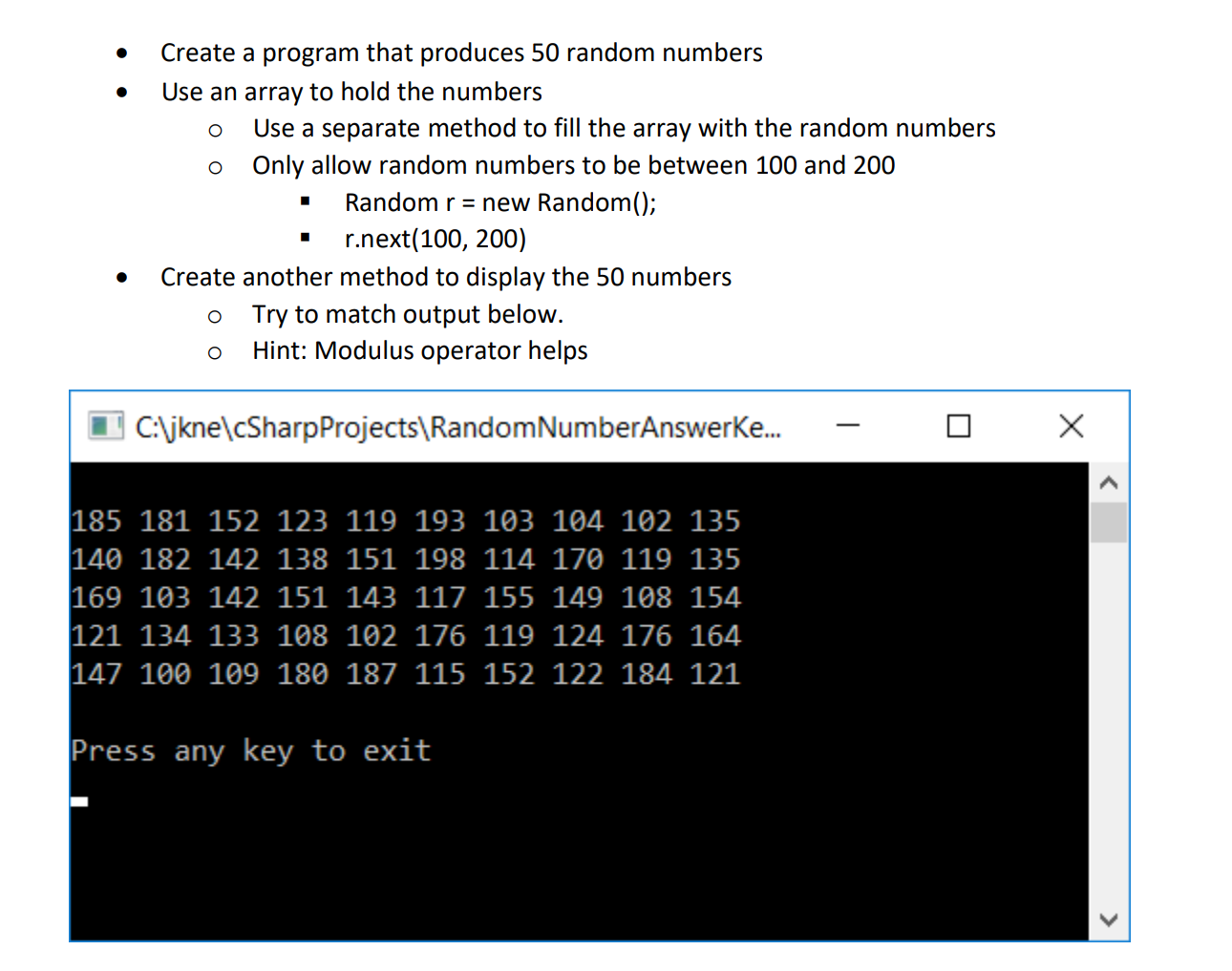
Task: Click the scrollbar down arrow
Action: (1109, 919)
